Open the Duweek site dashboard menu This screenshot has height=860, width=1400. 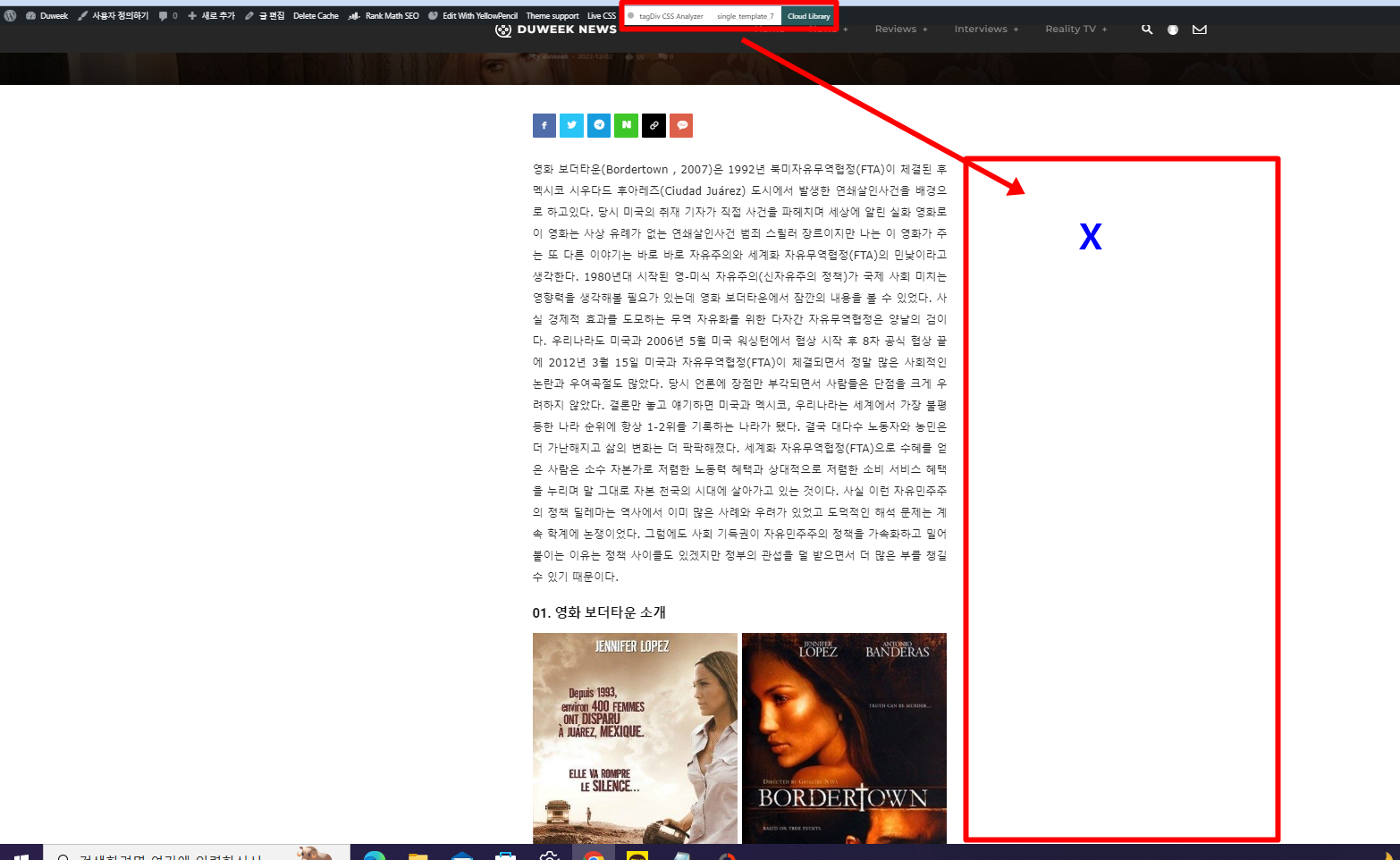(47, 15)
